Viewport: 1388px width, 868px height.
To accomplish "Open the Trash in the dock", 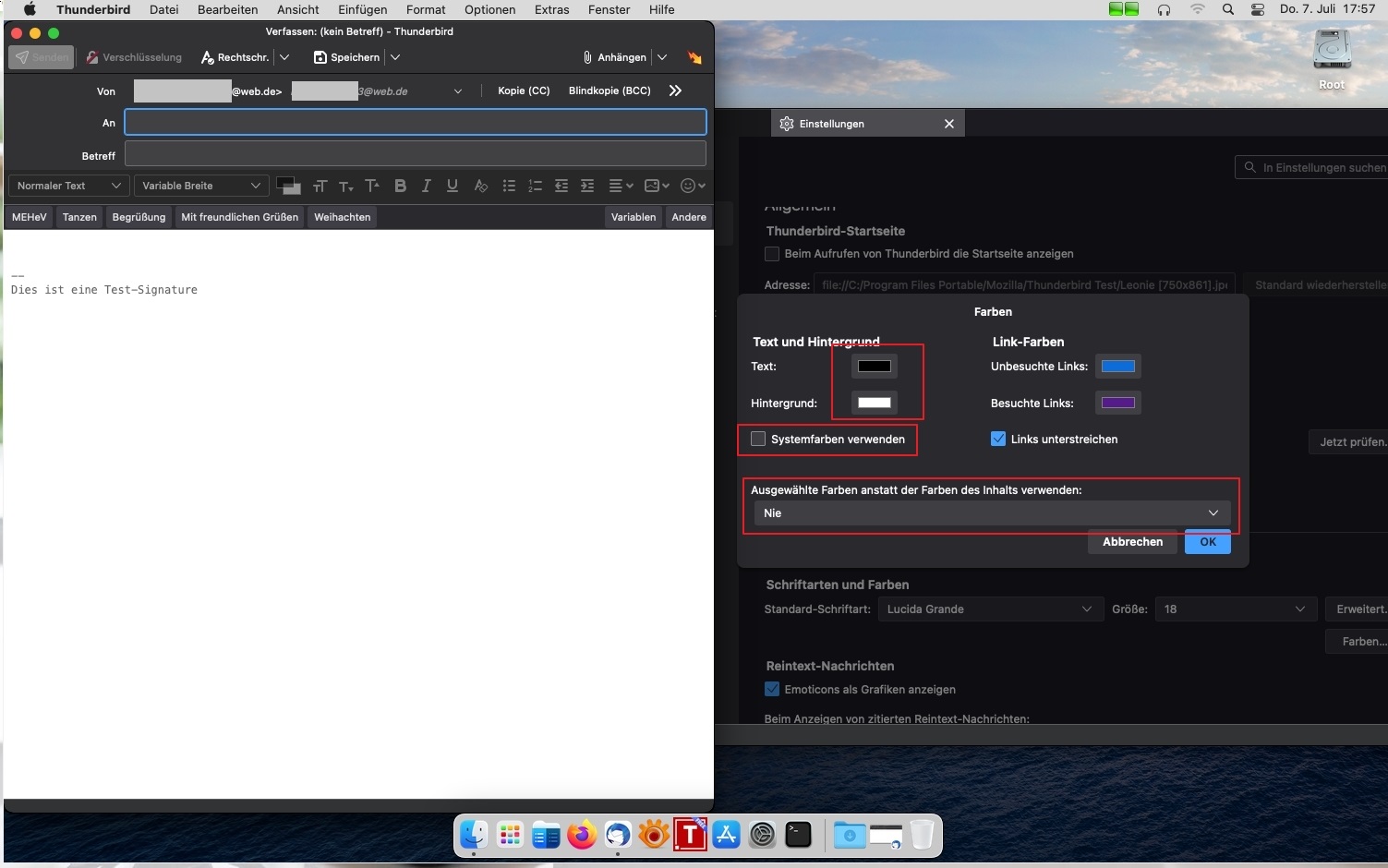I will pos(922,835).
